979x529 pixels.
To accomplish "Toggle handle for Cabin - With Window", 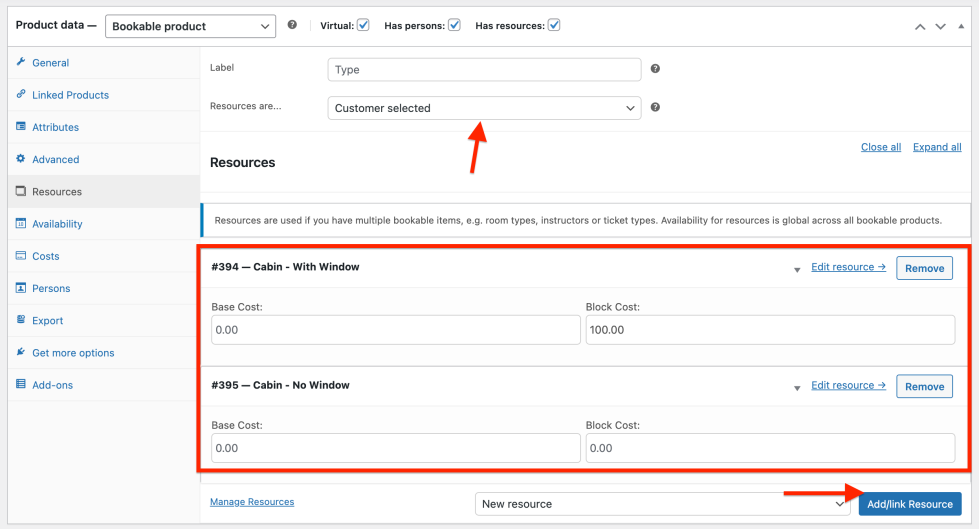I will (797, 269).
